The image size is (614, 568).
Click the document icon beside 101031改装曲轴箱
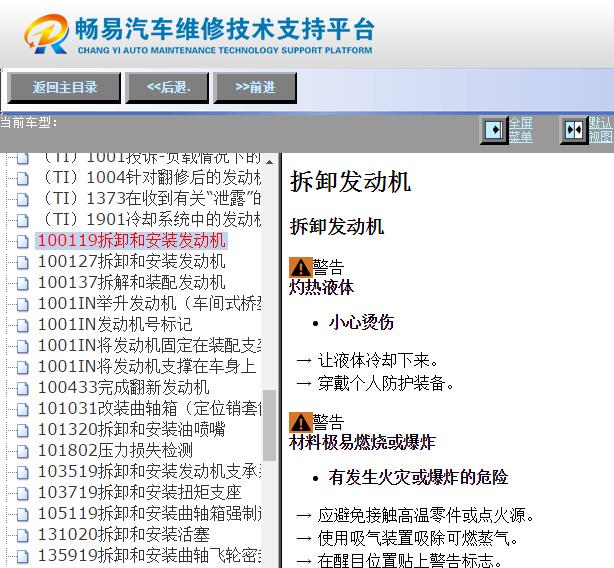click(x=23, y=409)
